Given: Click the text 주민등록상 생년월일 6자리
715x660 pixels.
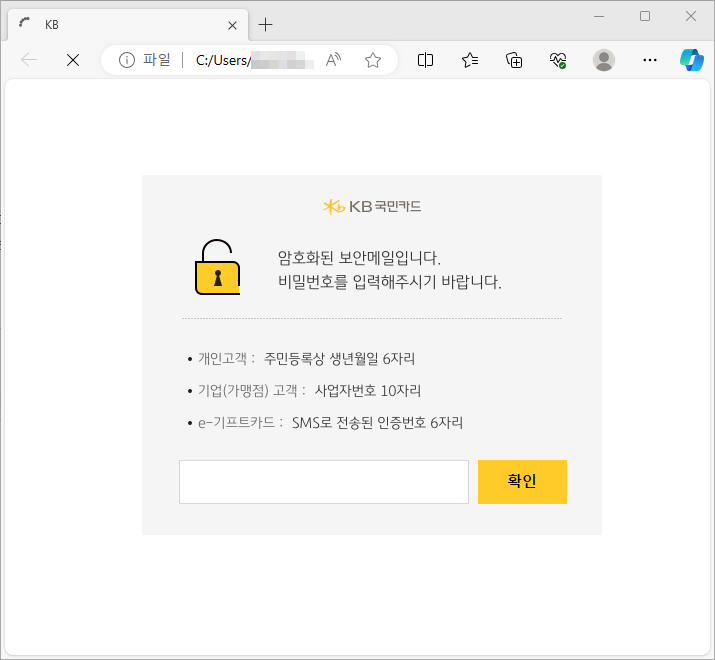Looking at the screenshot, I should (339, 359).
